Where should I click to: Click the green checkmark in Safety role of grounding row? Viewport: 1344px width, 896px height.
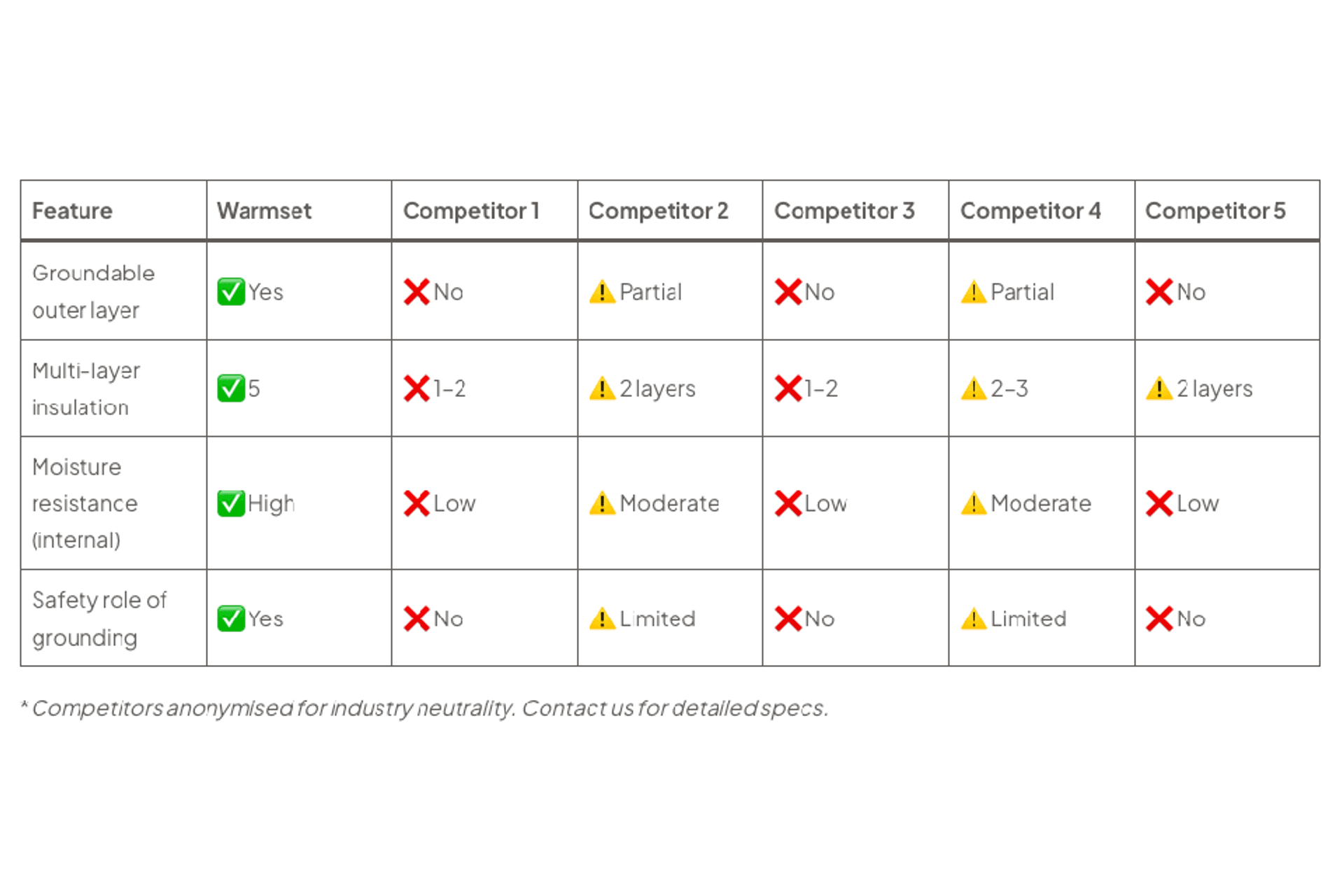coord(230,619)
